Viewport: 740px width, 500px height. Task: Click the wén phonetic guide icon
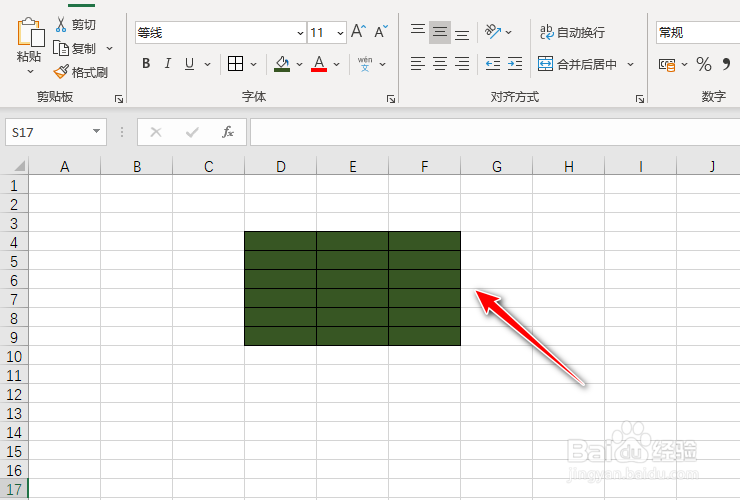[365, 64]
